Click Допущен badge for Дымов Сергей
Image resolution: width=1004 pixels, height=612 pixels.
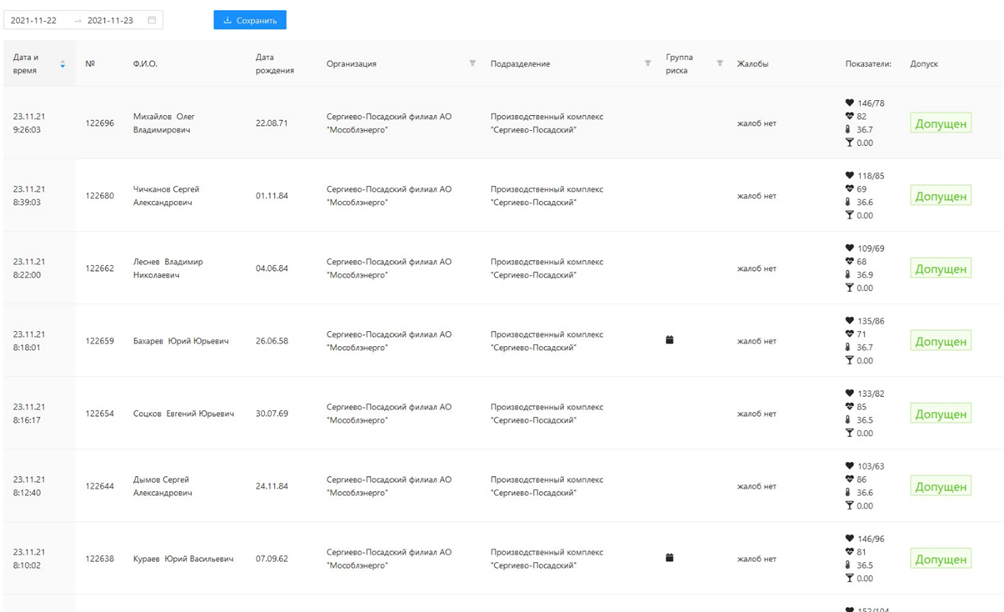pos(941,487)
